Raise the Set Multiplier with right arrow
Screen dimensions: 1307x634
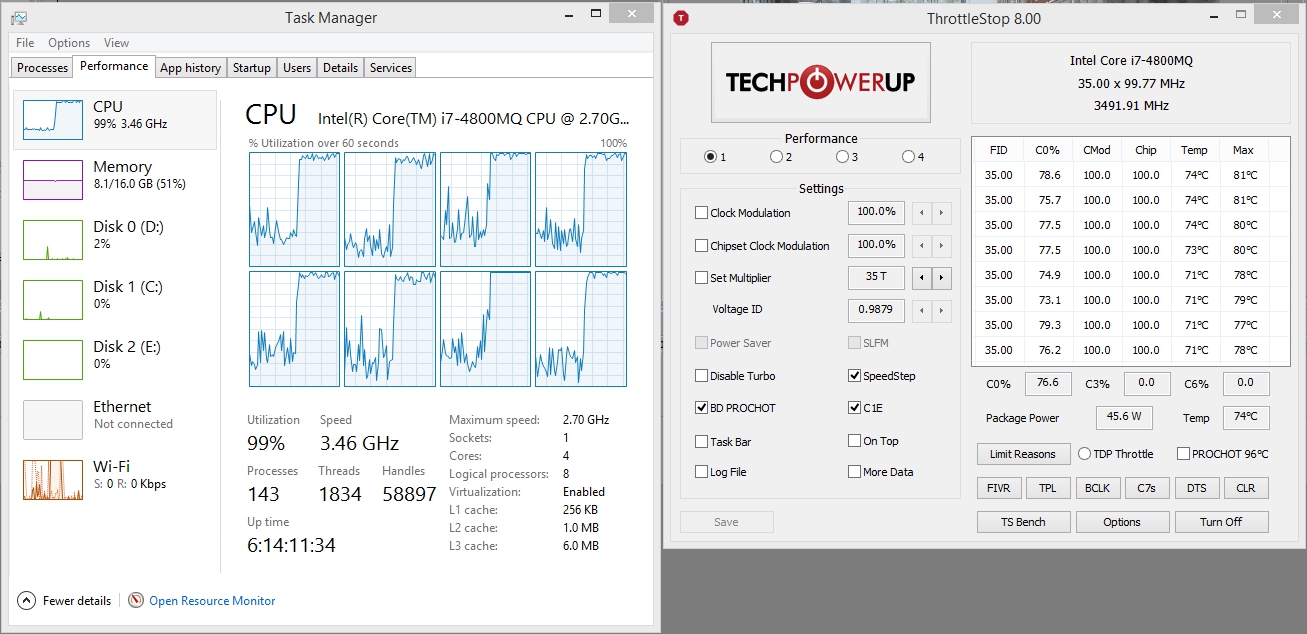942,277
